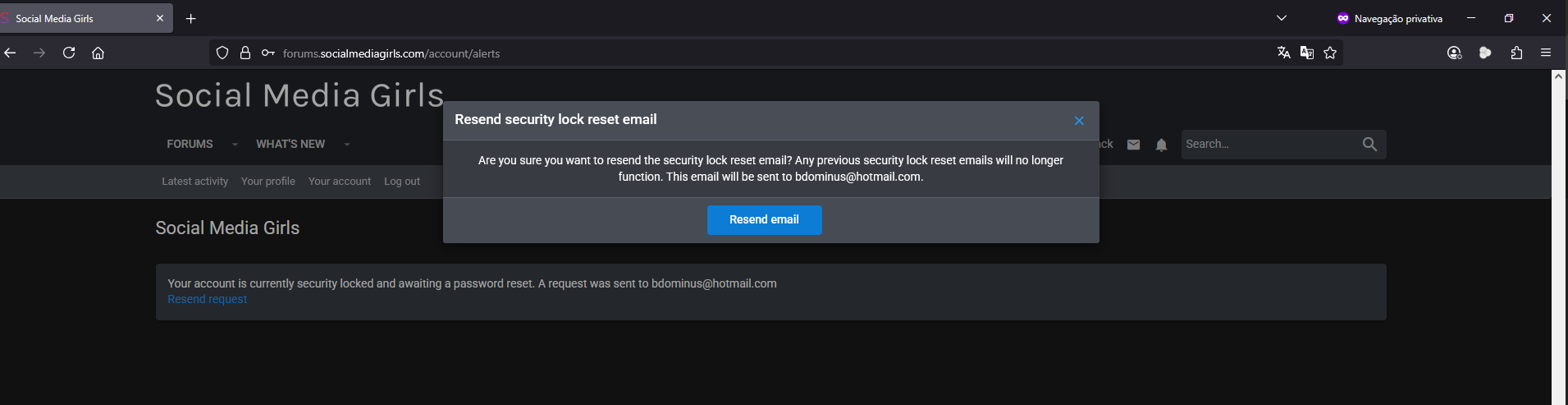Open the hamburger application menu
The width and height of the screenshot is (1568, 405).
[1546, 53]
